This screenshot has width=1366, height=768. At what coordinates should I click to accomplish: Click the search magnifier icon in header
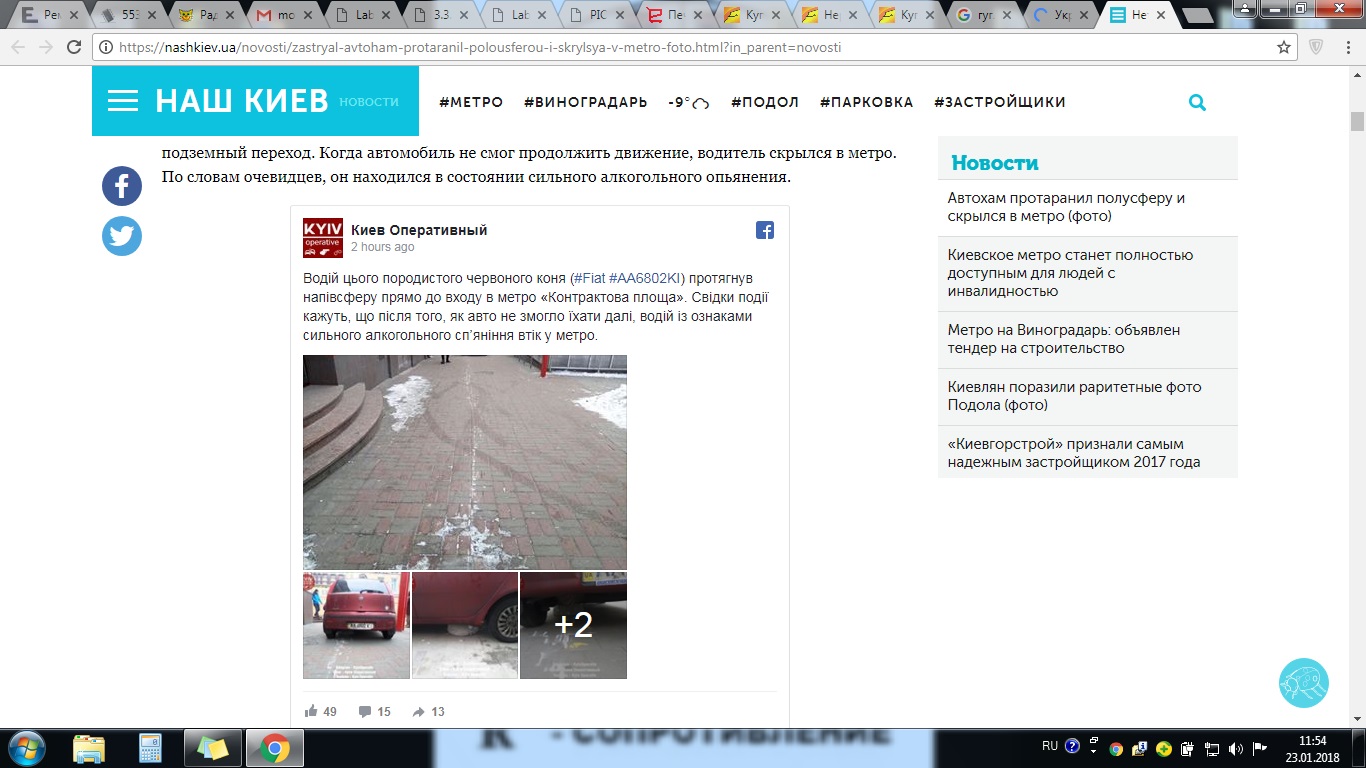pos(1197,102)
